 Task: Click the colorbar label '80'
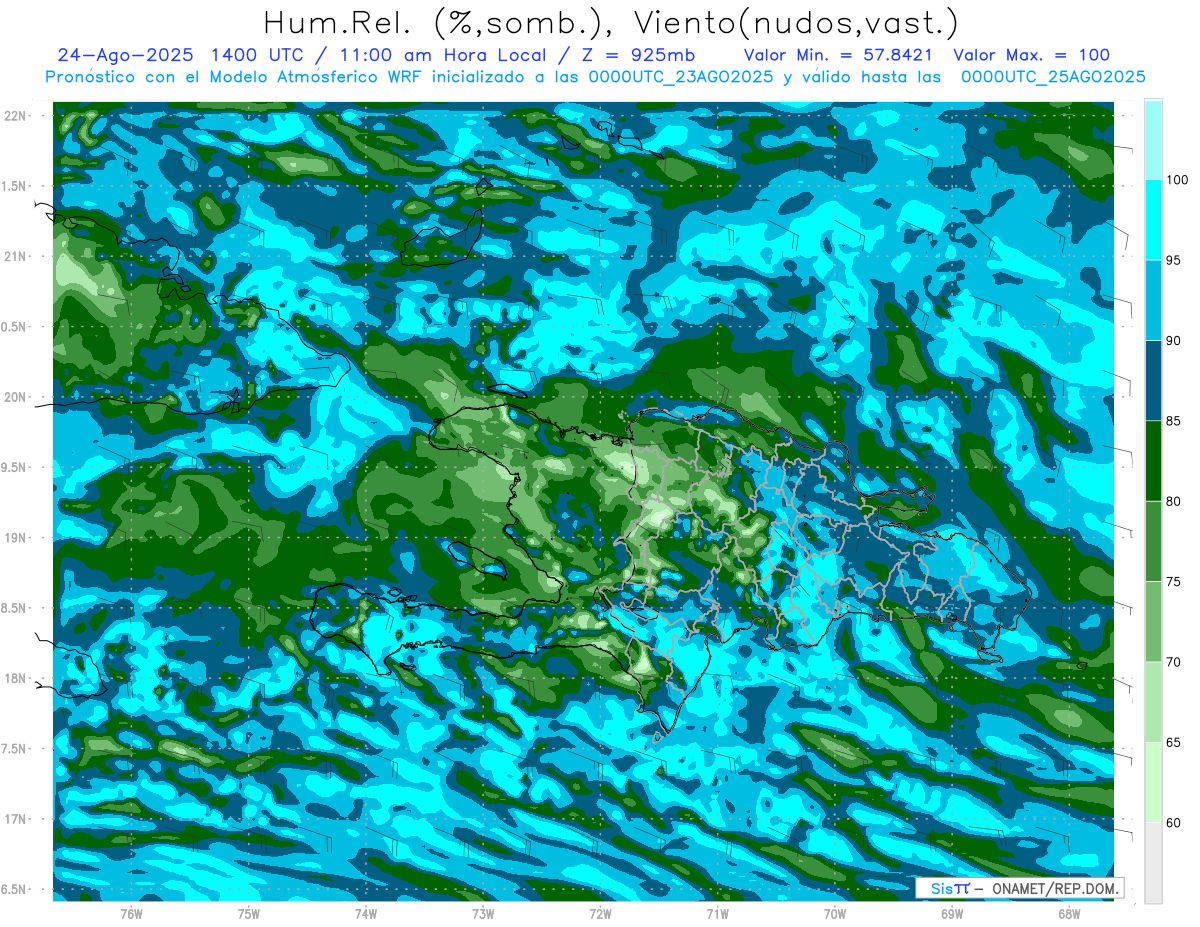click(x=1174, y=501)
